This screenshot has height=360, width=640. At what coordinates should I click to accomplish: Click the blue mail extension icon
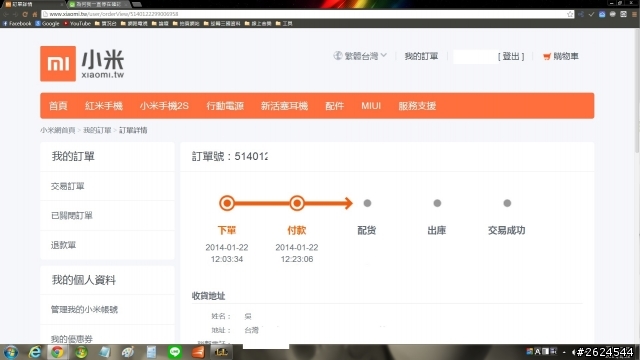click(x=602, y=14)
